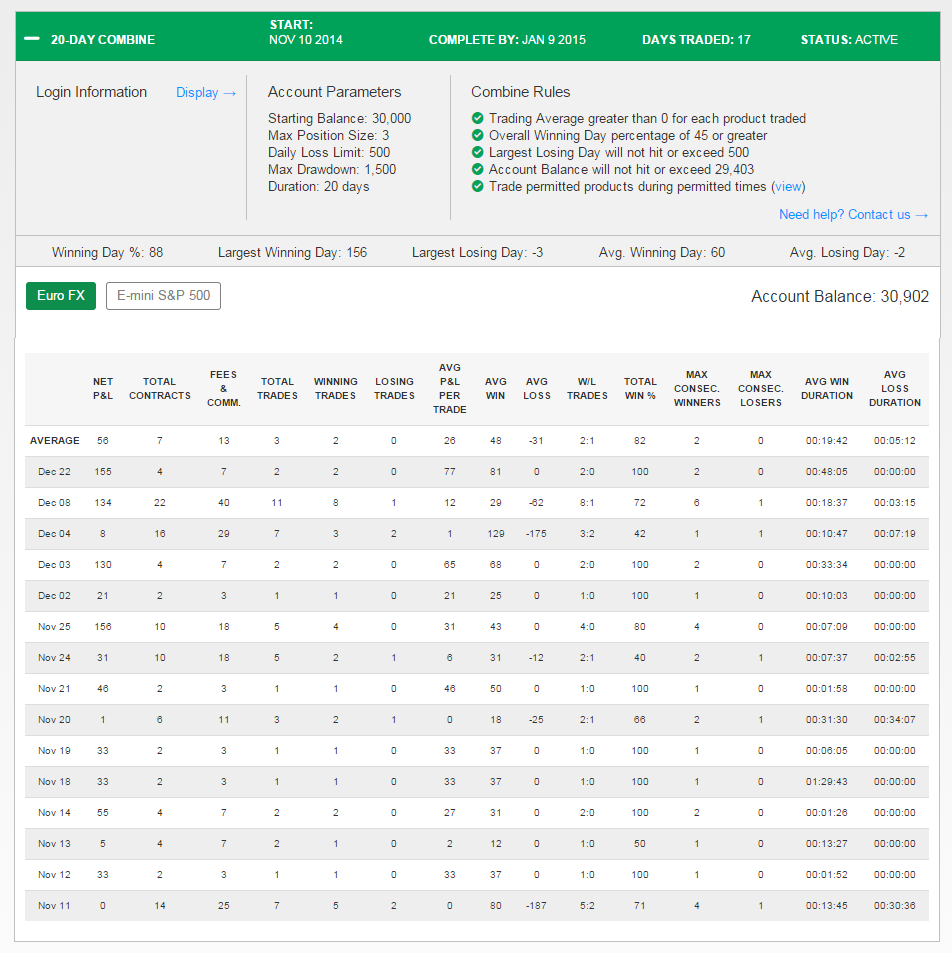Select the Nov 12 row date
This screenshot has height=964, width=952.
tap(54, 874)
